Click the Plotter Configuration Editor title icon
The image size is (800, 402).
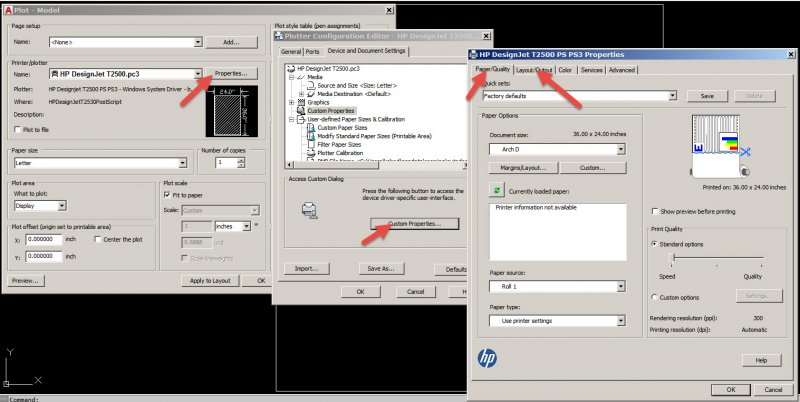[279, 36]
